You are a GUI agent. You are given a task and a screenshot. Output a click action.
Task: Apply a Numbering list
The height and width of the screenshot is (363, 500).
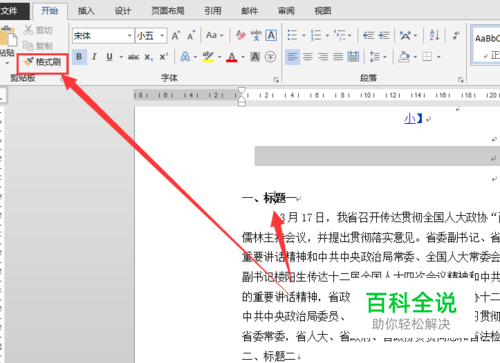[316, 35]
